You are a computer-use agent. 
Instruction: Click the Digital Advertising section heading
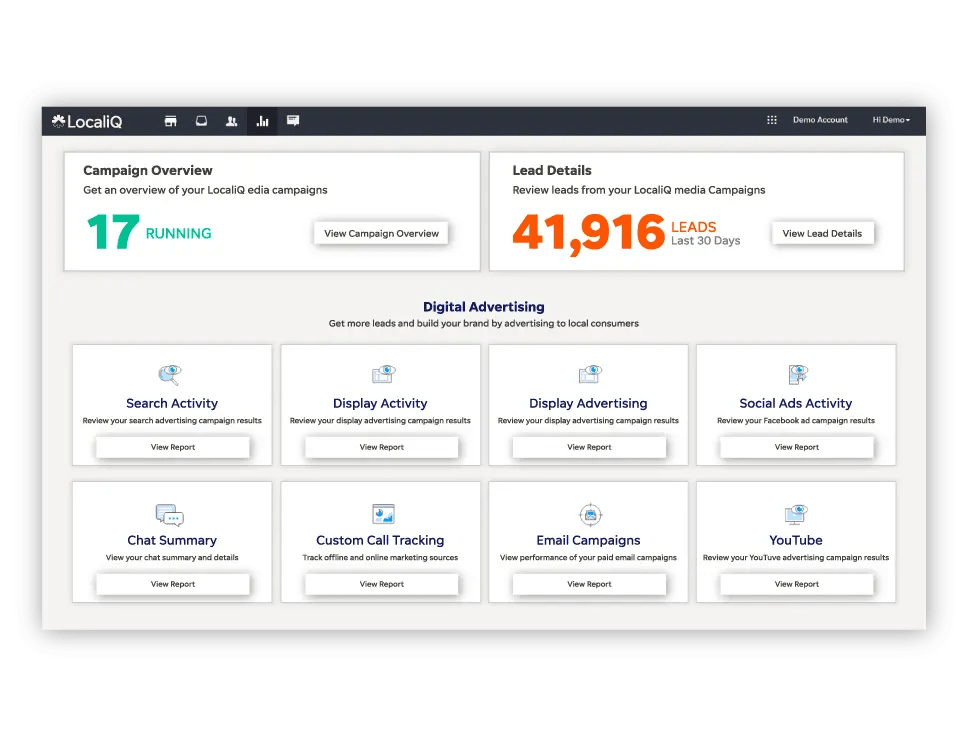[484, 307]
